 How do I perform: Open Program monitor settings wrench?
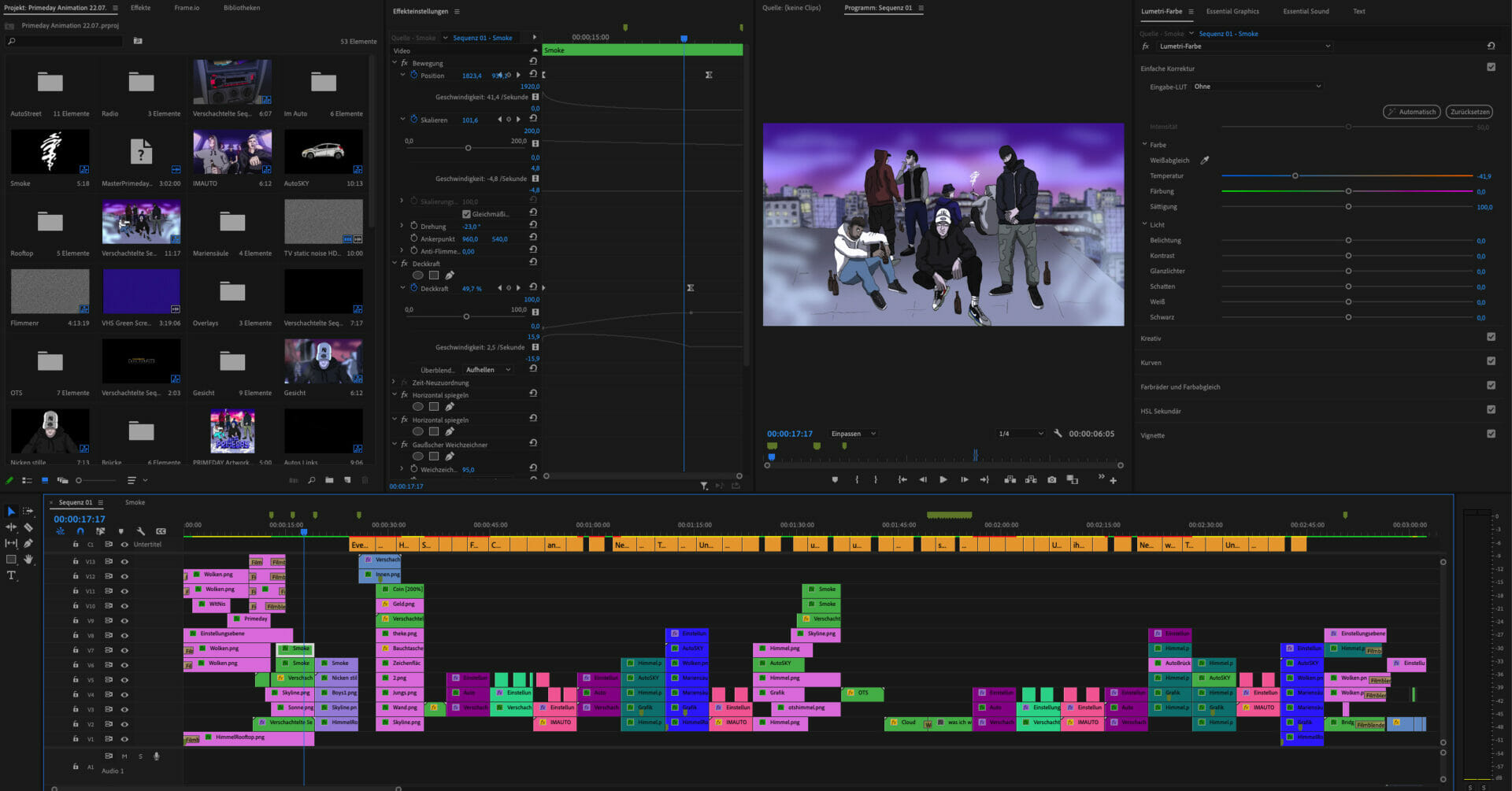point(1058,434)
